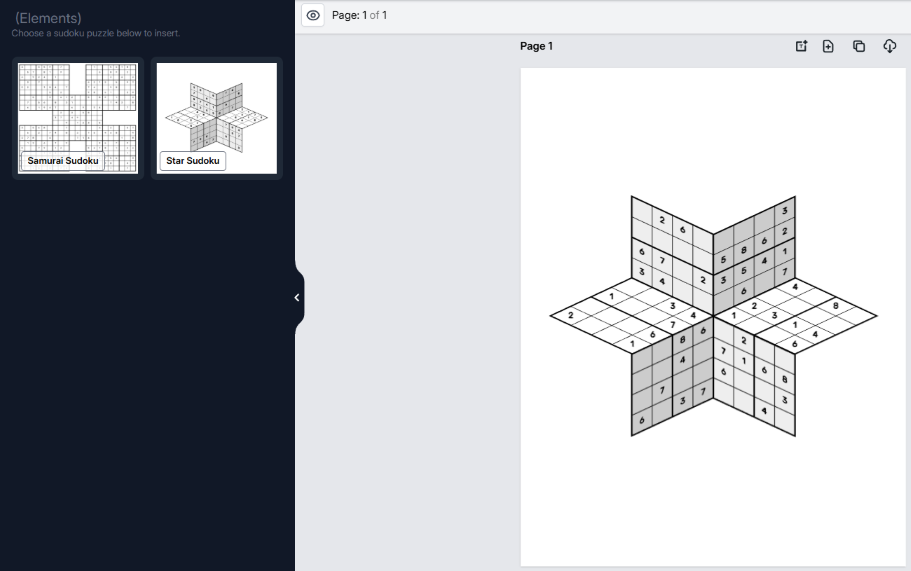
Task: Click the Samurai Sudoku label button
Action: coord(63,161)
